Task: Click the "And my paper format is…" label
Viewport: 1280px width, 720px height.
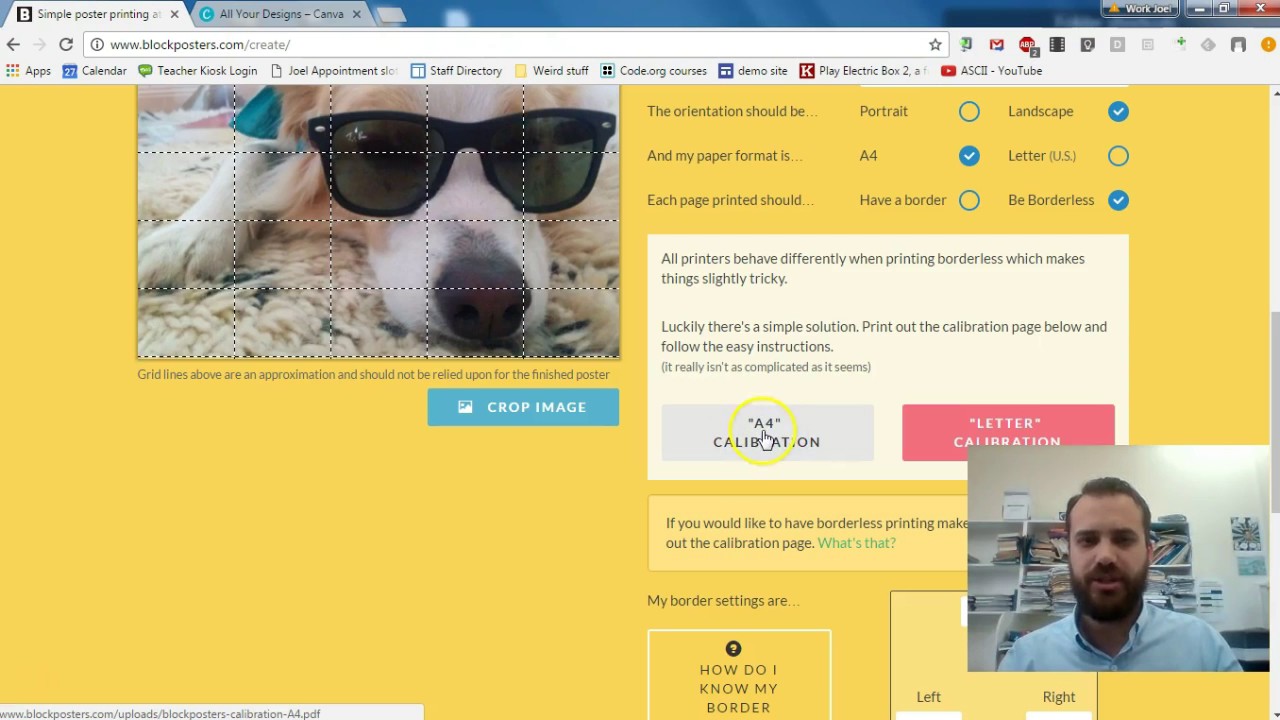Action: point(725,156)
